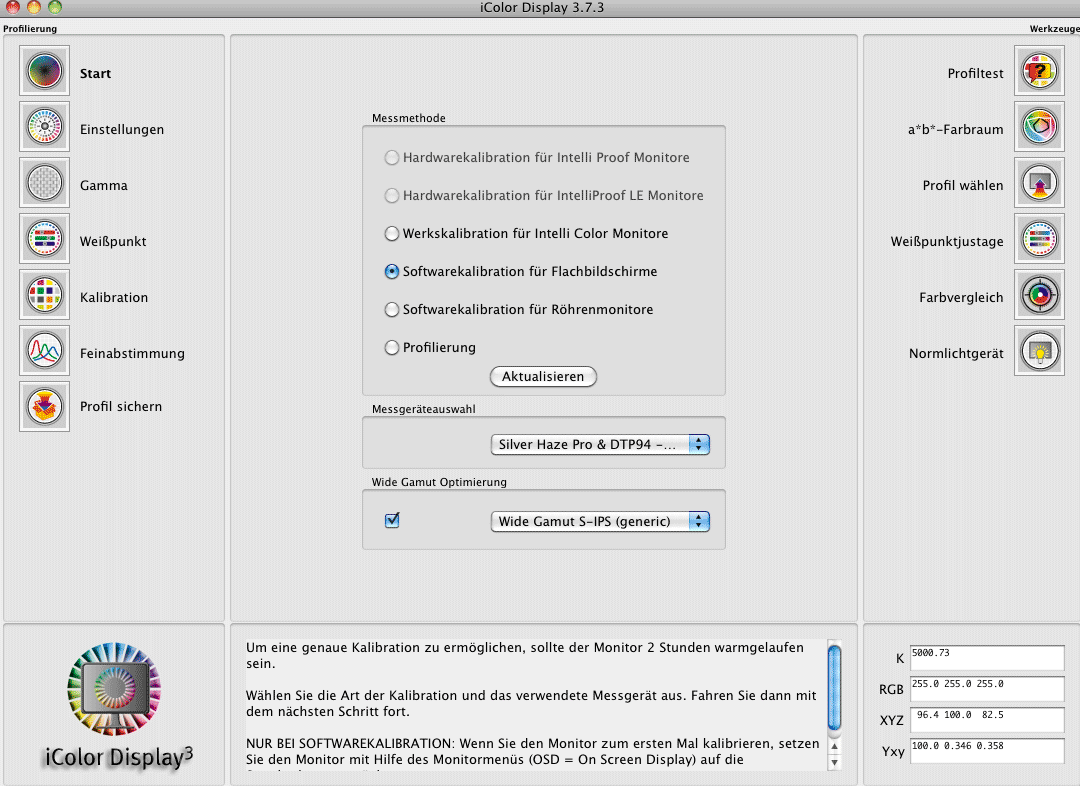Image resolution: width=1080 pixels, height=786 pixels.
Task: Select the Weißpunkt icon
Action: [44, 240]
